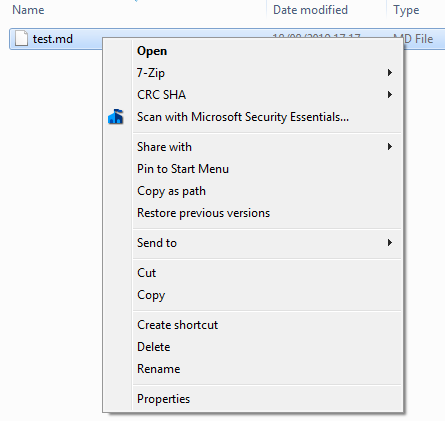Screen dimensions: 445x421
Task: Expand the Share with submenu arrow
Action: [x=389, y=147]
